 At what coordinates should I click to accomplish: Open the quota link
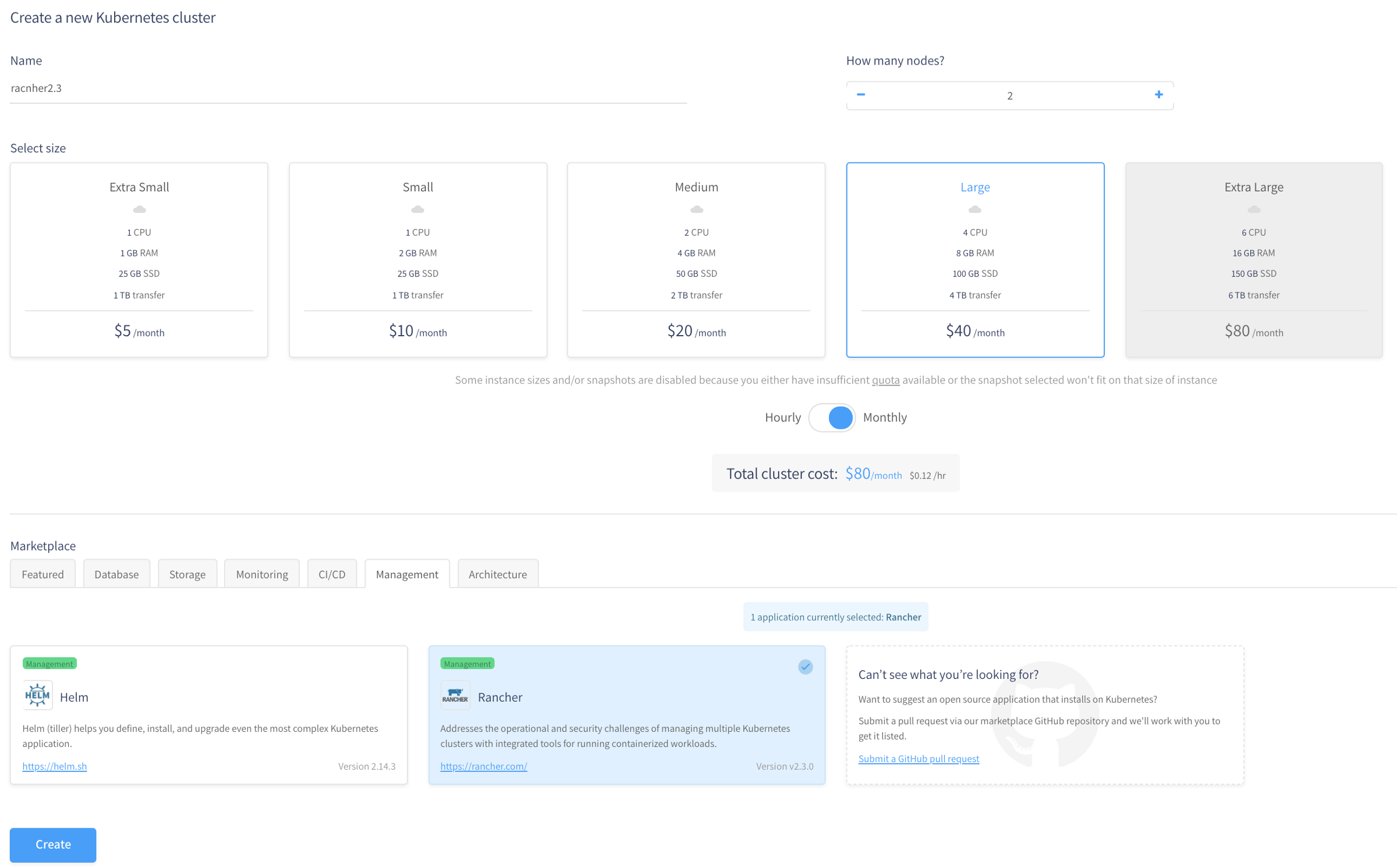tap(885, 380)
